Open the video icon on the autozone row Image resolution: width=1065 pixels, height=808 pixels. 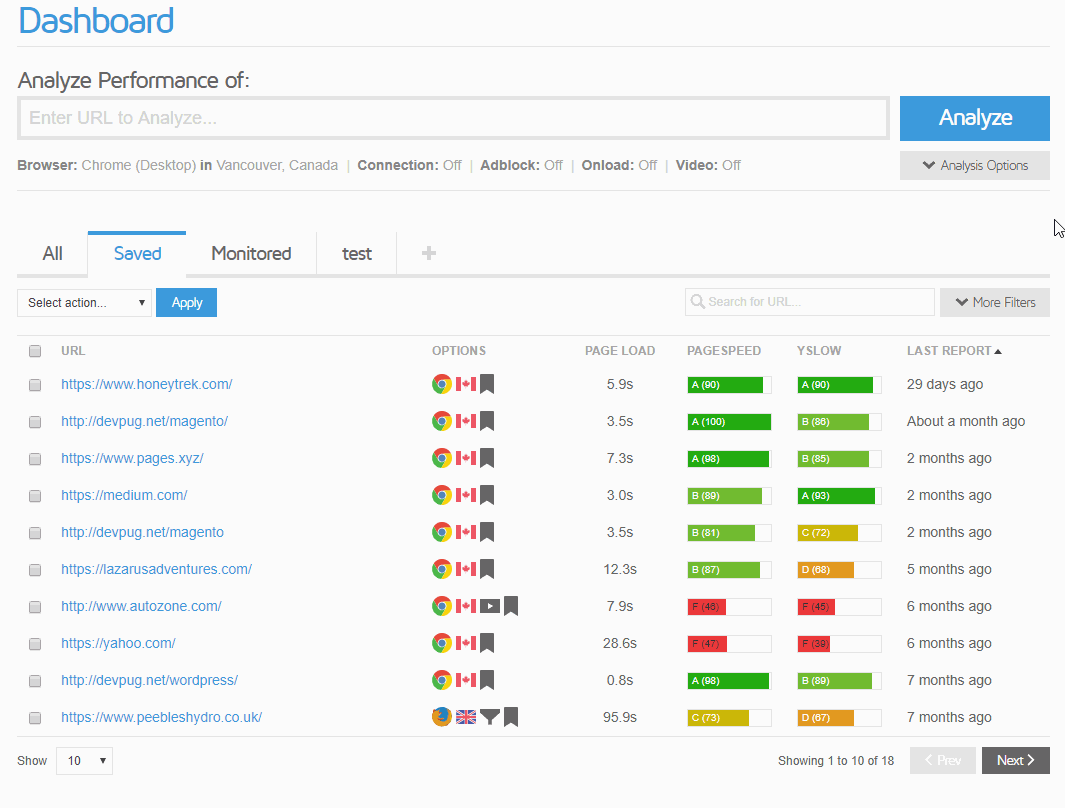489,606
